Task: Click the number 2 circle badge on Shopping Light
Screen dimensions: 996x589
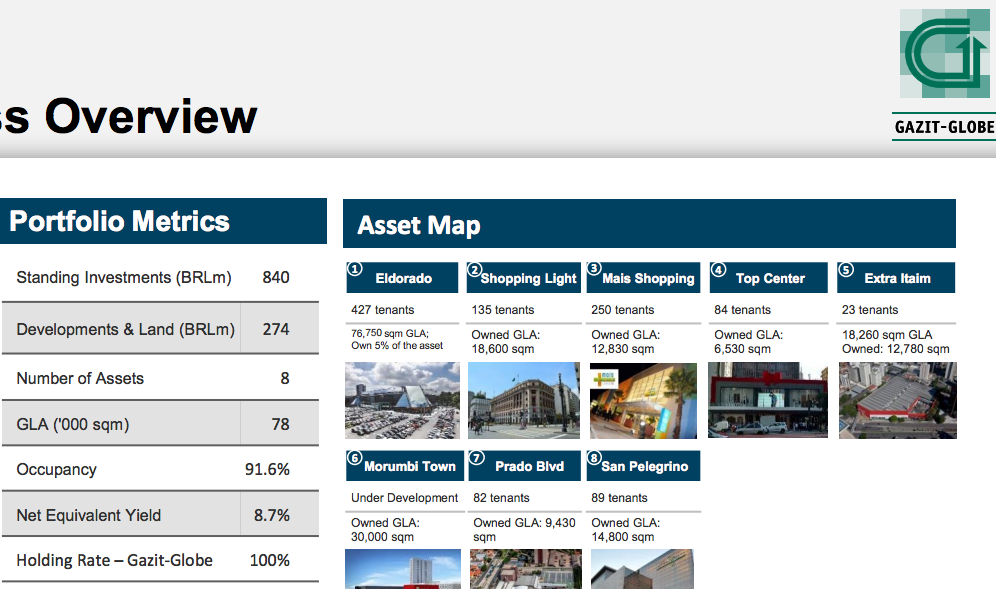Action: pyautogui.click(x=475, y=270)
